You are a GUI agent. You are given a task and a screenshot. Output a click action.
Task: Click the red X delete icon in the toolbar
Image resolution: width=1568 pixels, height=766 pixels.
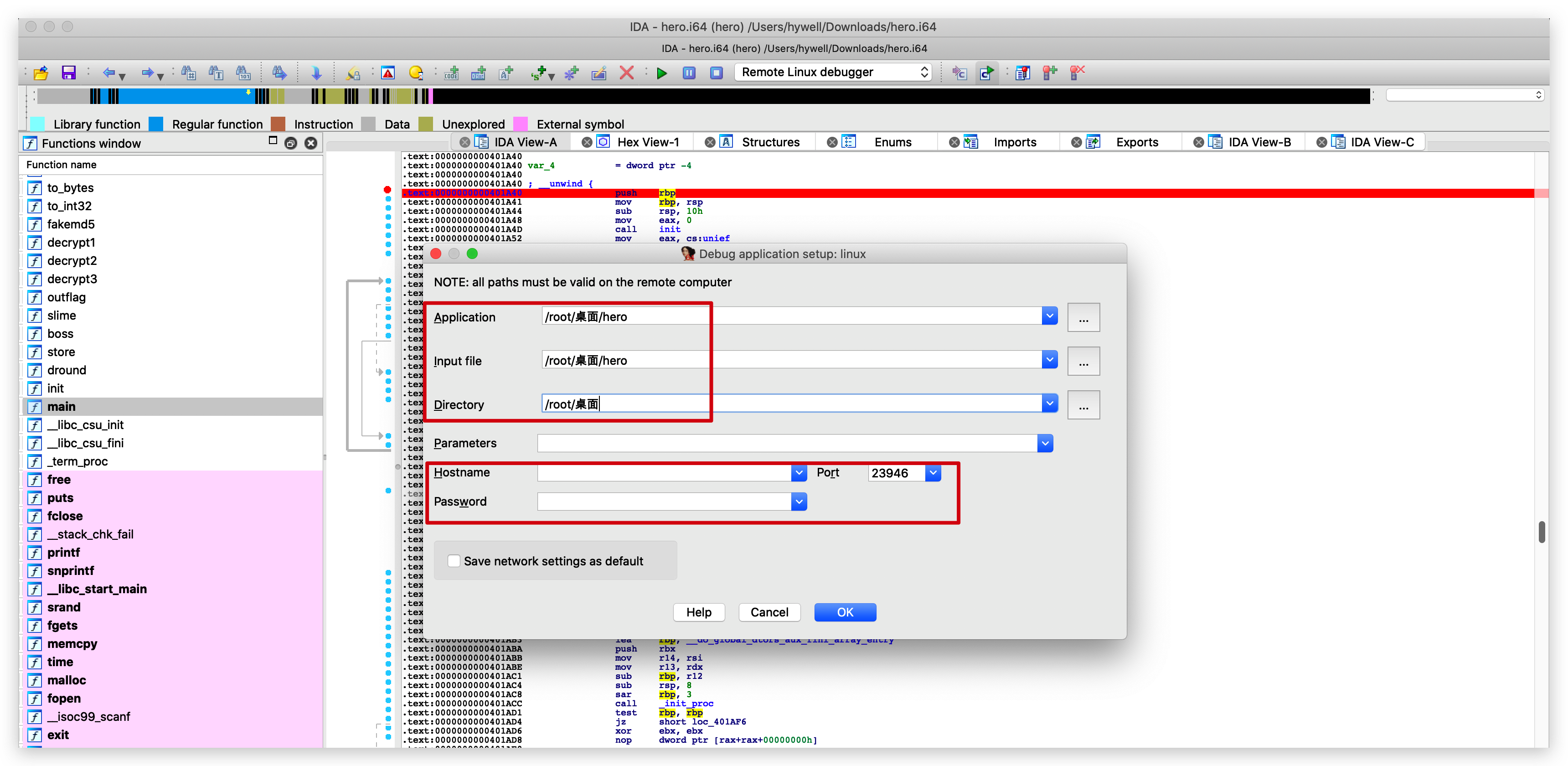coord(626,73)
